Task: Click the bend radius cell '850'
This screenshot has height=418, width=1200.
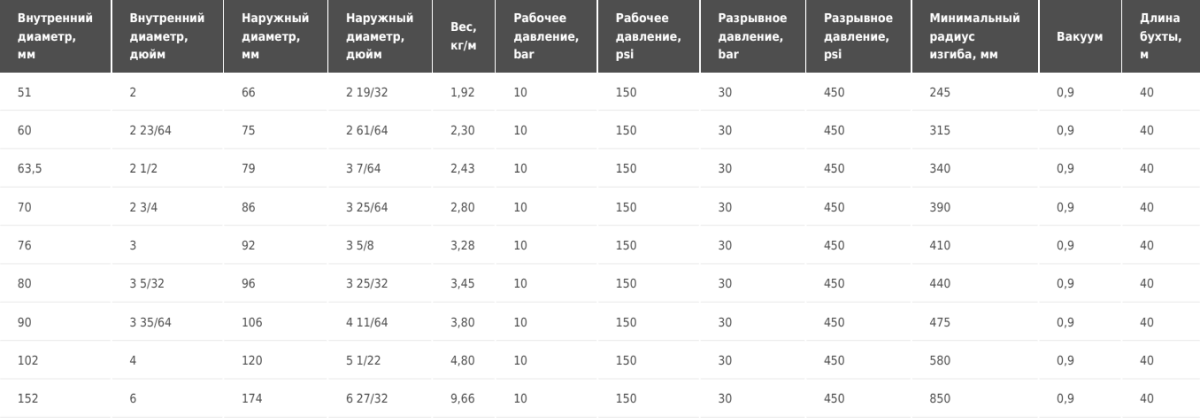Action: (x=939, y=399)
